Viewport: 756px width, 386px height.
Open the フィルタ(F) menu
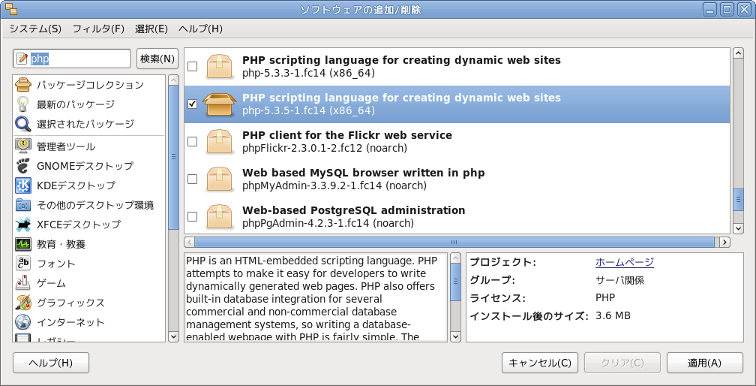pyautogui.click(x=98, y=29)
